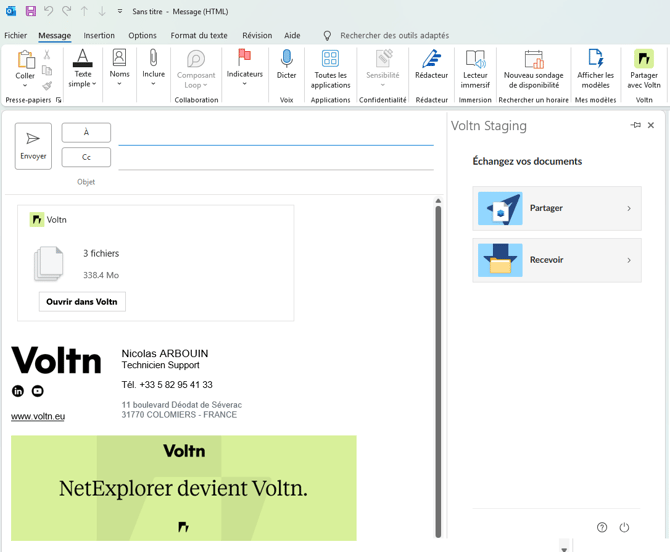The image size is (670, 552).
Task: Click the Composant Loop button
Action: pos(196,69)
